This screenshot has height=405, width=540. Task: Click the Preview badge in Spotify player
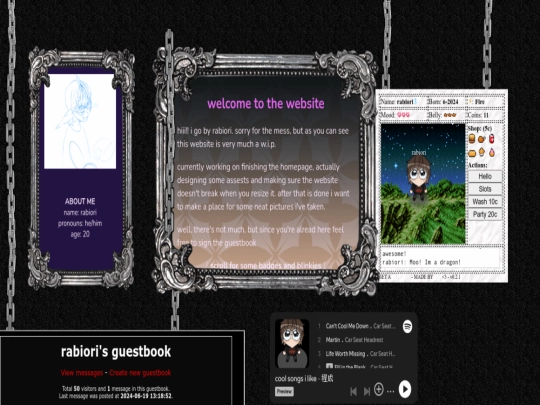click(x=284, y=391)
